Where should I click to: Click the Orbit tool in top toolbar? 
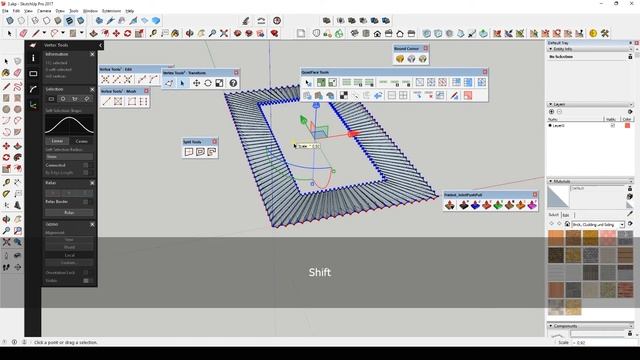pos(189,33)
